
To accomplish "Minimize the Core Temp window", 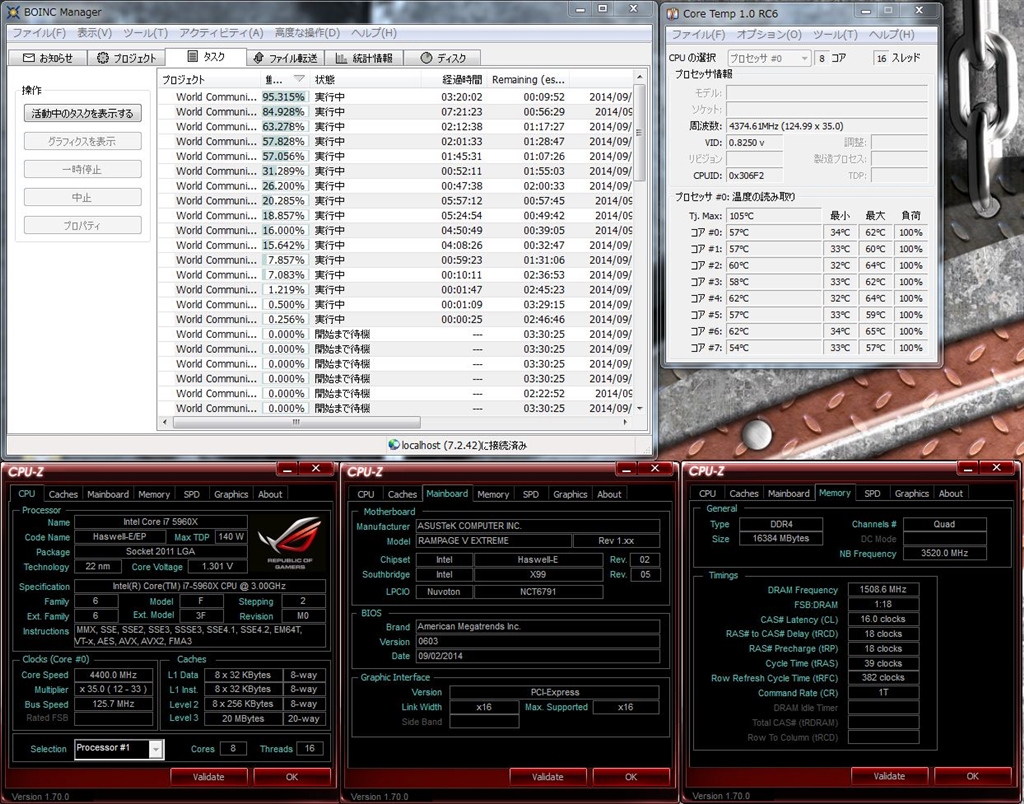I will click(x=866, y=11).
